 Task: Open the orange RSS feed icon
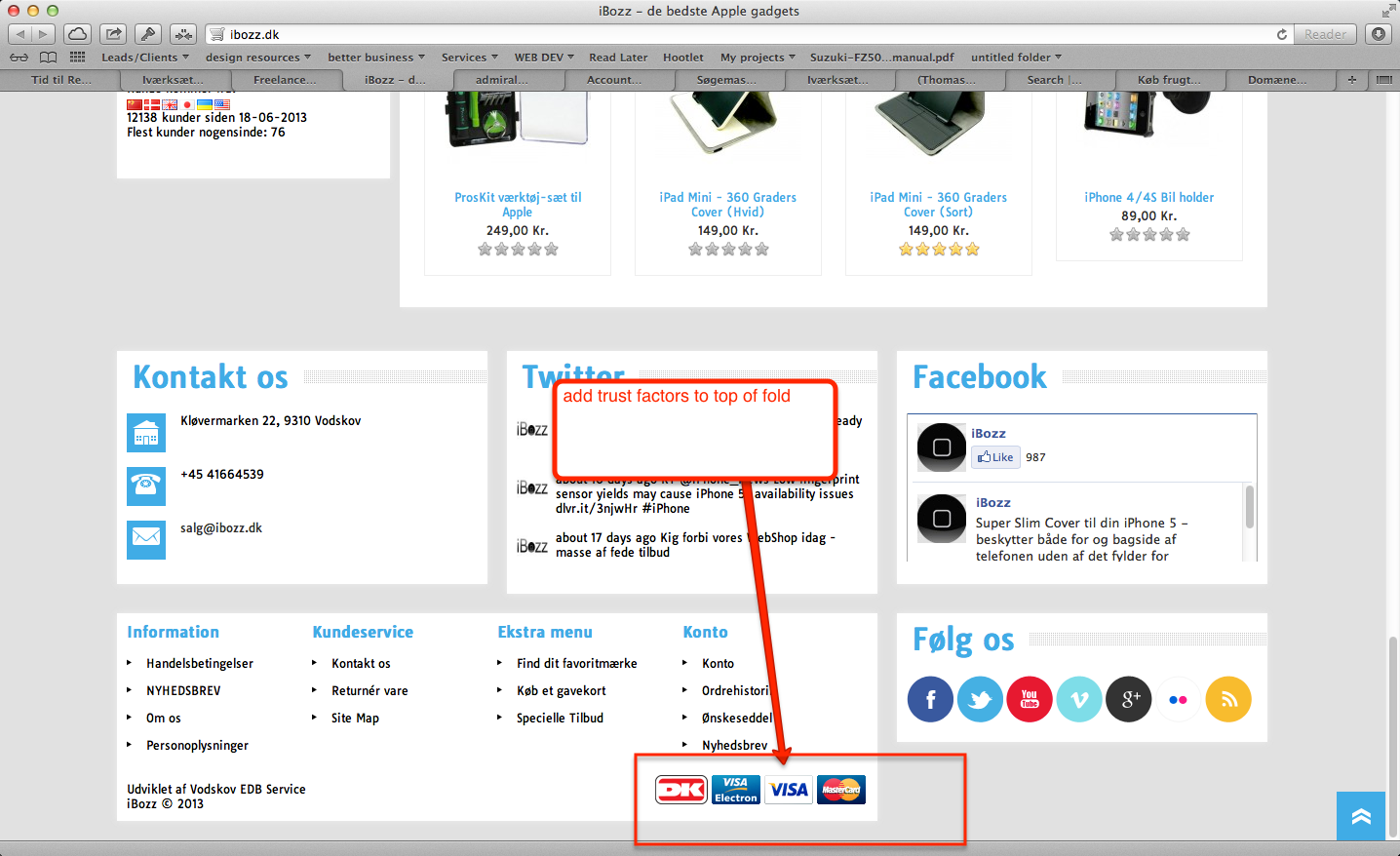(1228, 699)
